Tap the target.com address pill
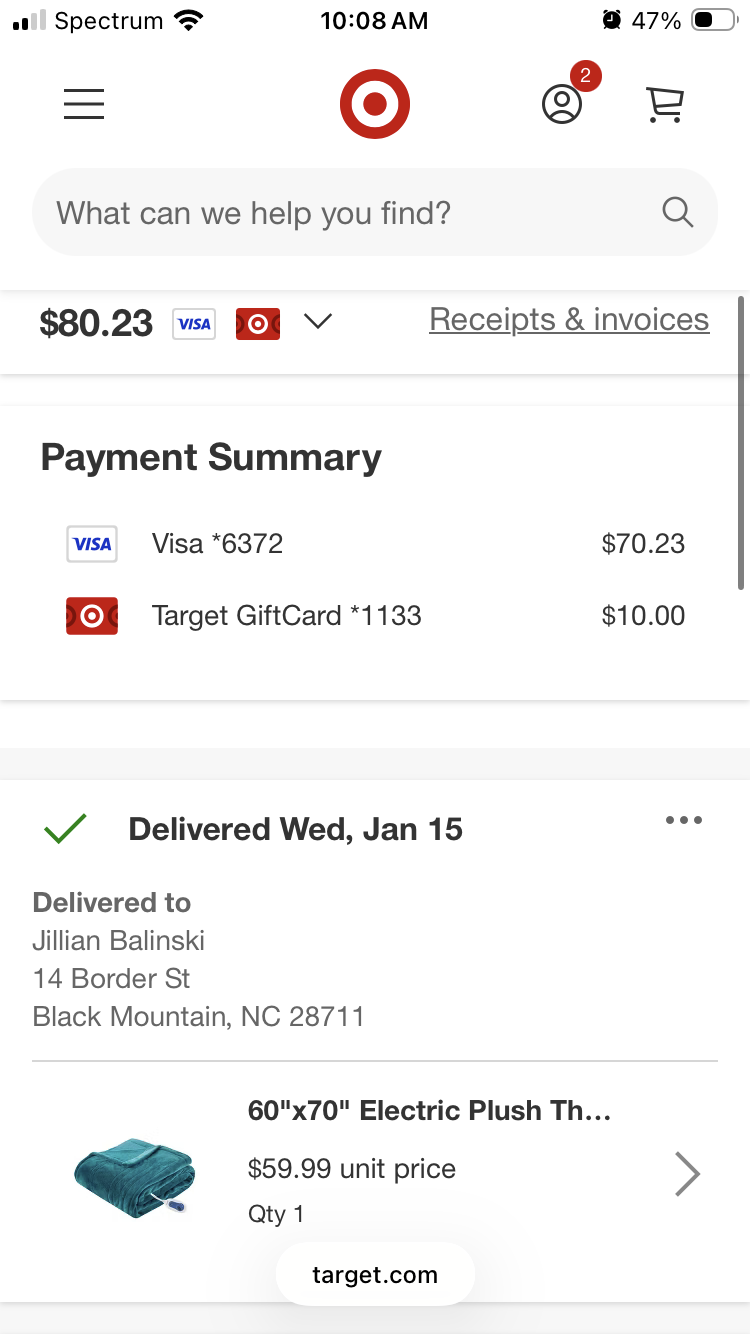This screenshot has height=1334, width=750. point(375,1274)
